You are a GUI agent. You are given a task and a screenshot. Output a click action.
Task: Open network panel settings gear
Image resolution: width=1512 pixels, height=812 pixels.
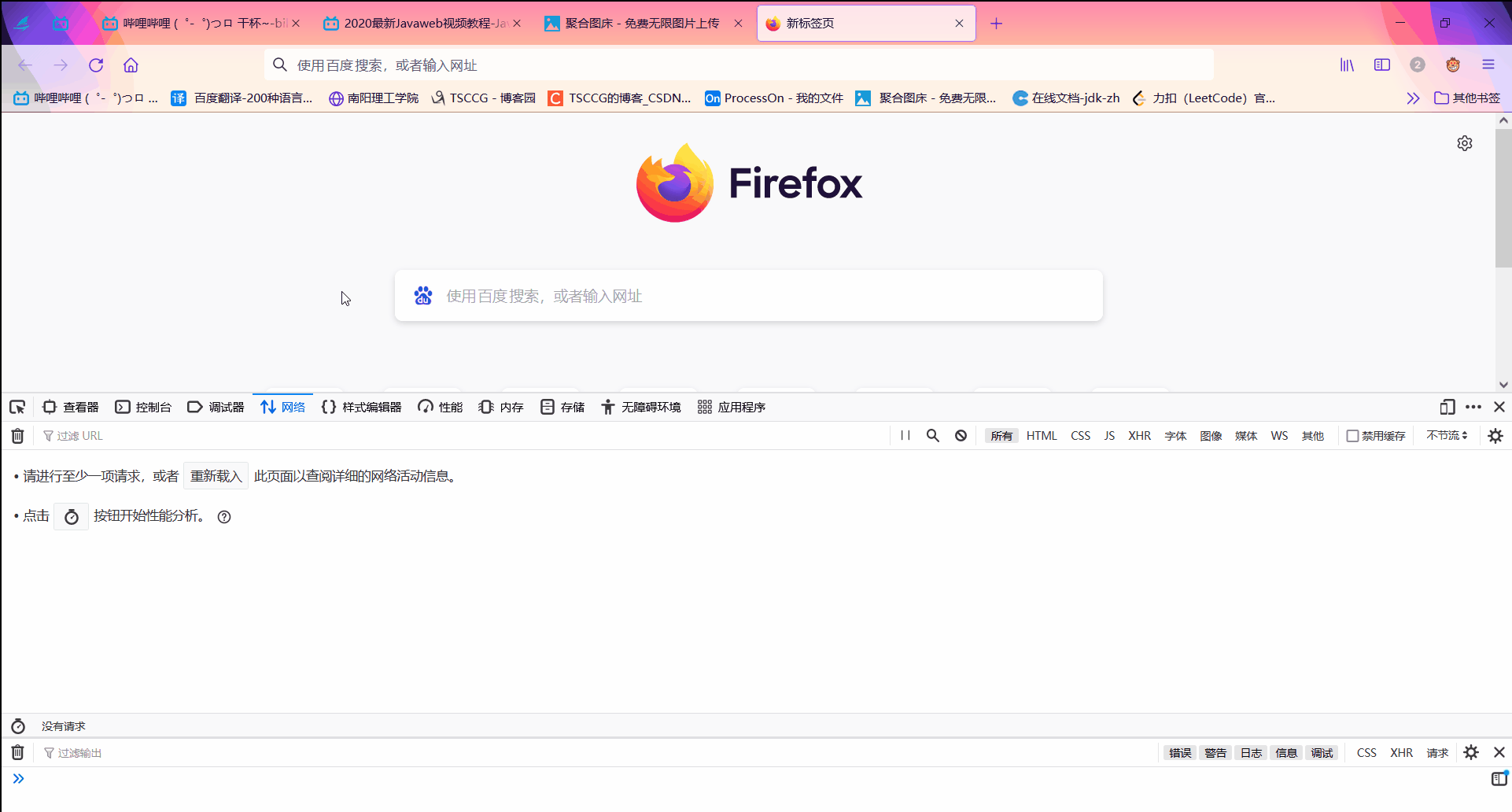click(x=1495, y=436)
